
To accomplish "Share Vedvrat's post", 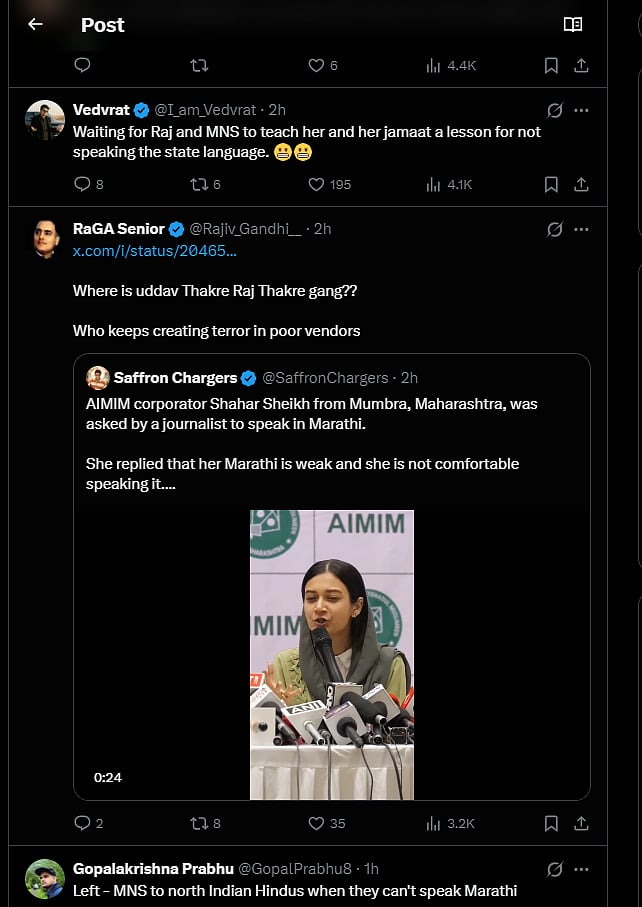I will [x=581, y=184].
